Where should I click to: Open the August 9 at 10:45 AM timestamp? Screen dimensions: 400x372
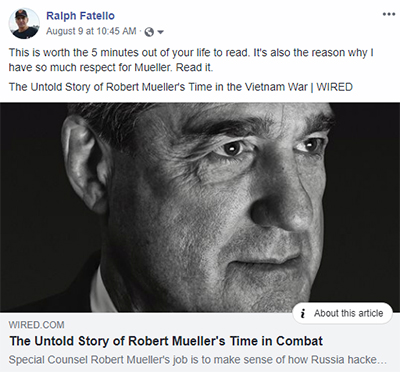91,31
